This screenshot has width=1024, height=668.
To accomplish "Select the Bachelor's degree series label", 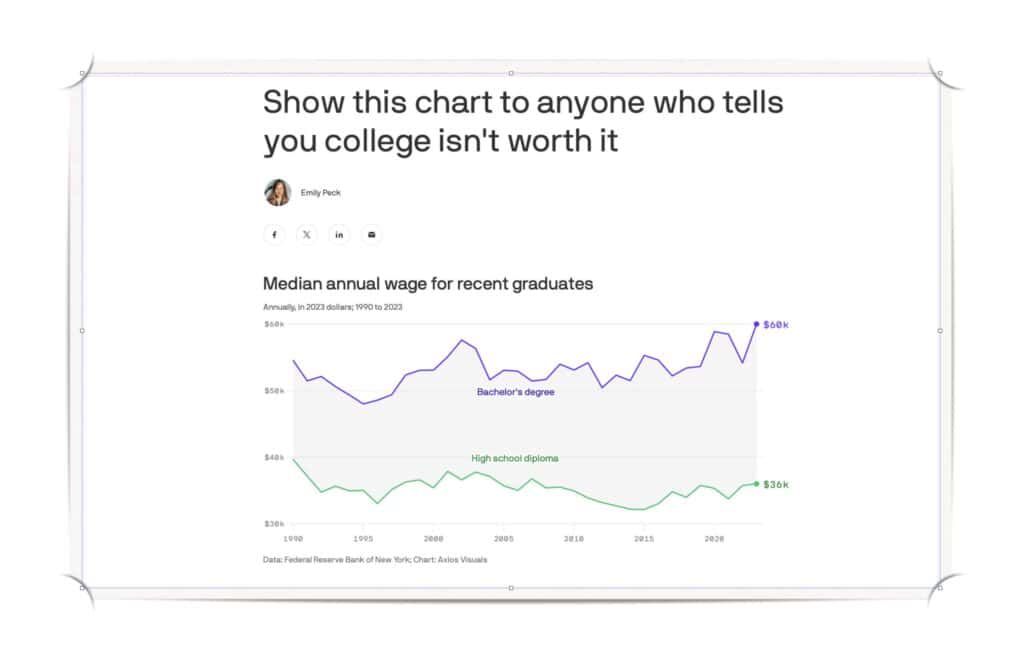I will coord(516,392).
